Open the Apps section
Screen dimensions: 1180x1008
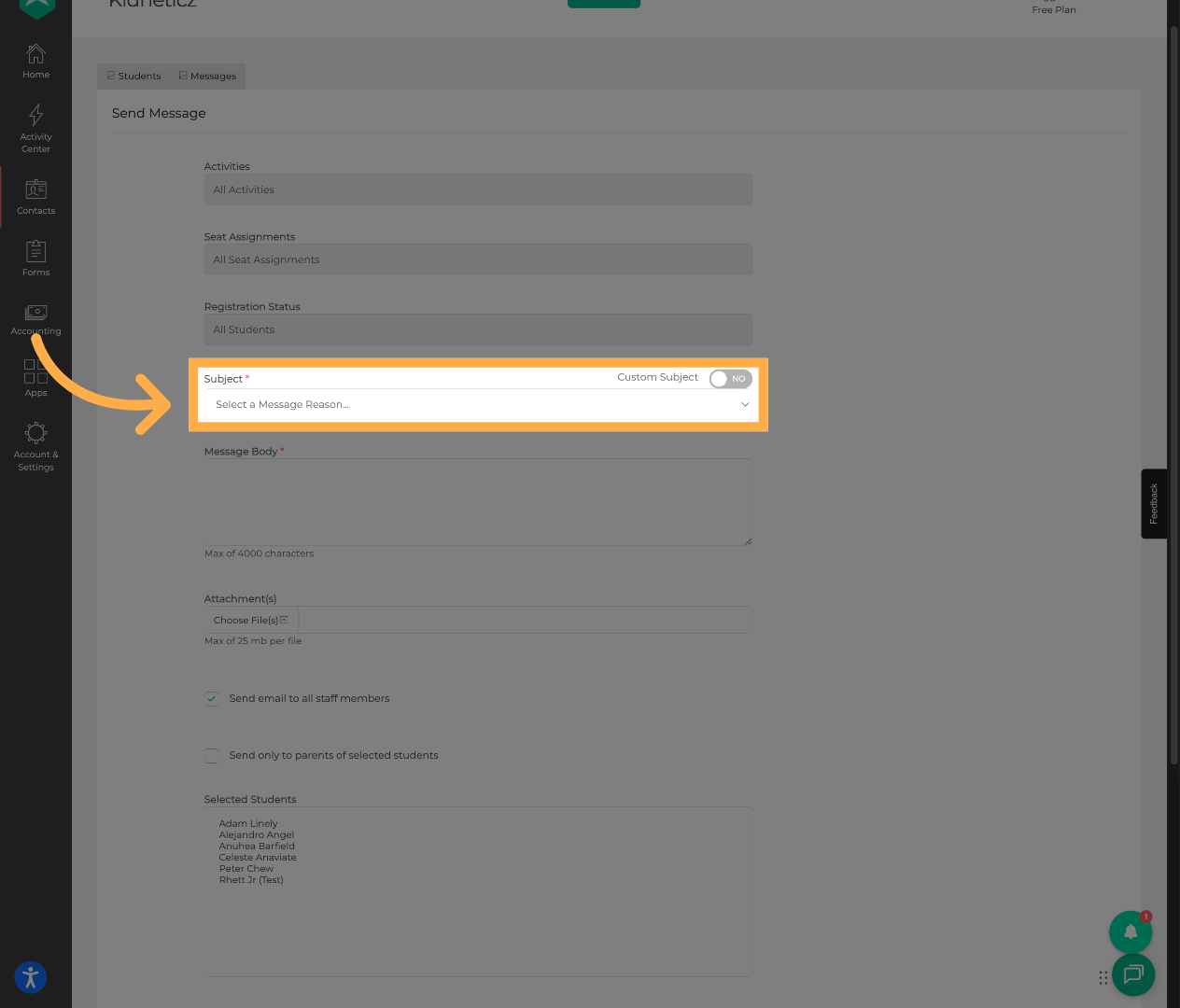pos(35,376)
